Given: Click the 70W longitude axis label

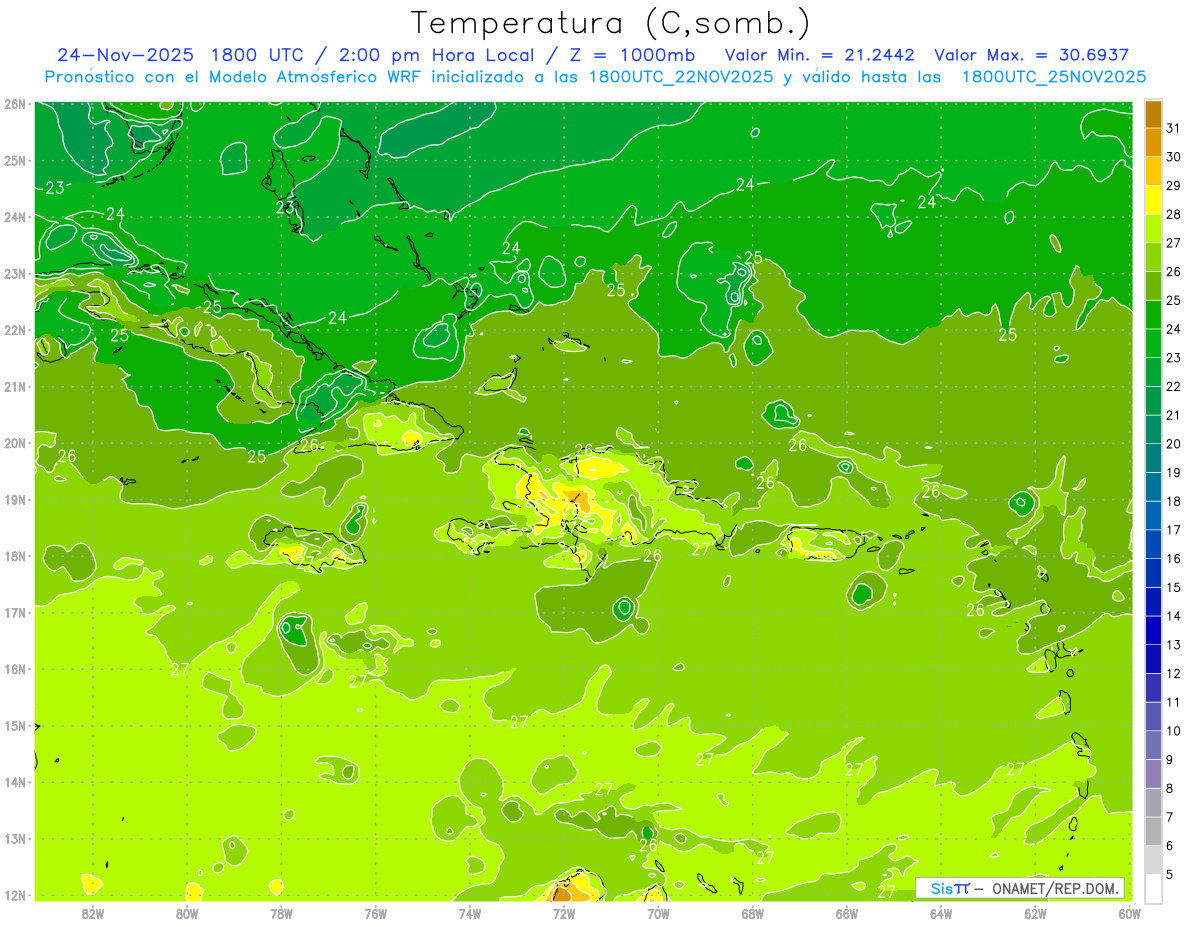Looking at the screenshot, I should (658, 913).
